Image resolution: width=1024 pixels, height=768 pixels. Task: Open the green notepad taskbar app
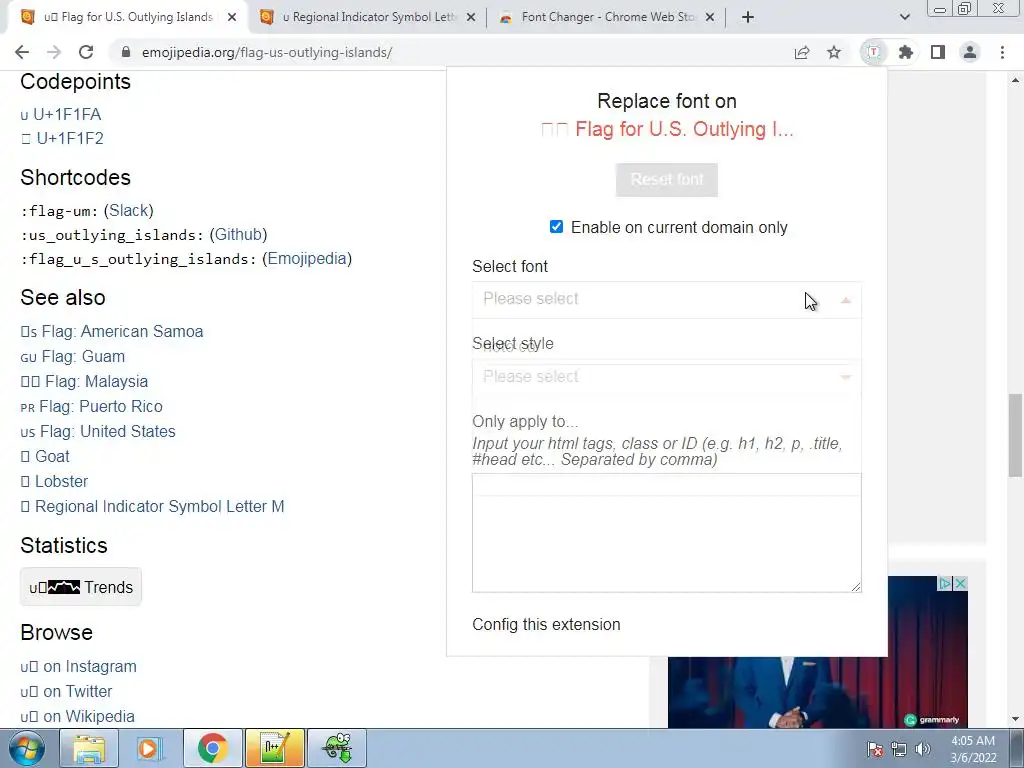coord(274,748)
